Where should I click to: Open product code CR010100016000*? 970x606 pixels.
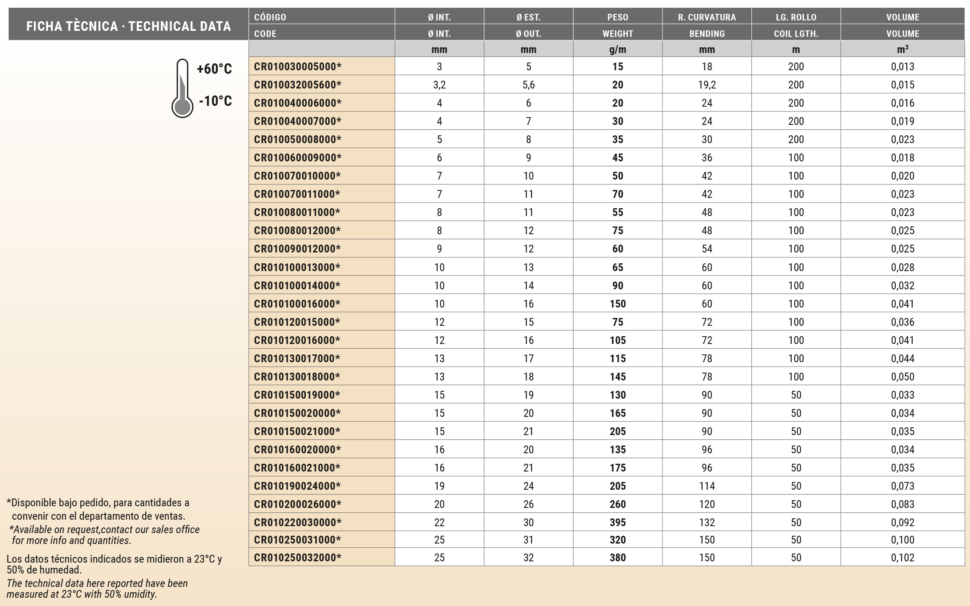297,304
